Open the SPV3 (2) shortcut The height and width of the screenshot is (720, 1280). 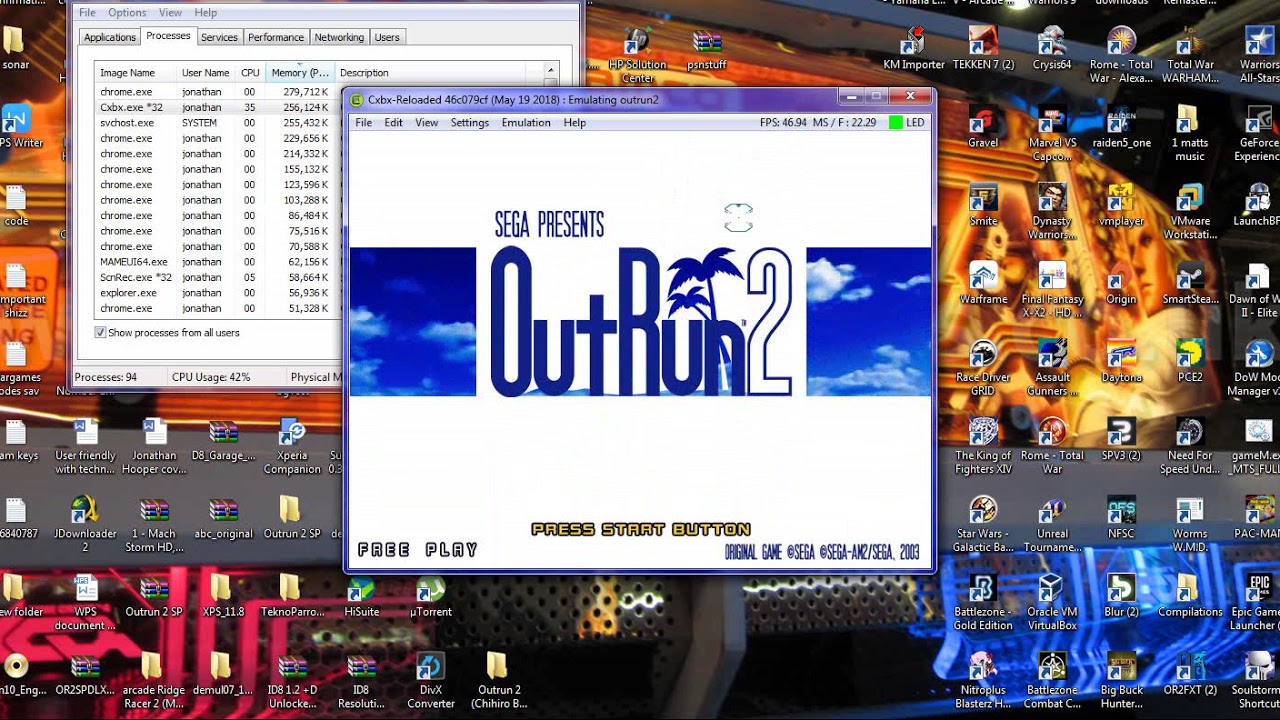click(x=1121, y=438)
